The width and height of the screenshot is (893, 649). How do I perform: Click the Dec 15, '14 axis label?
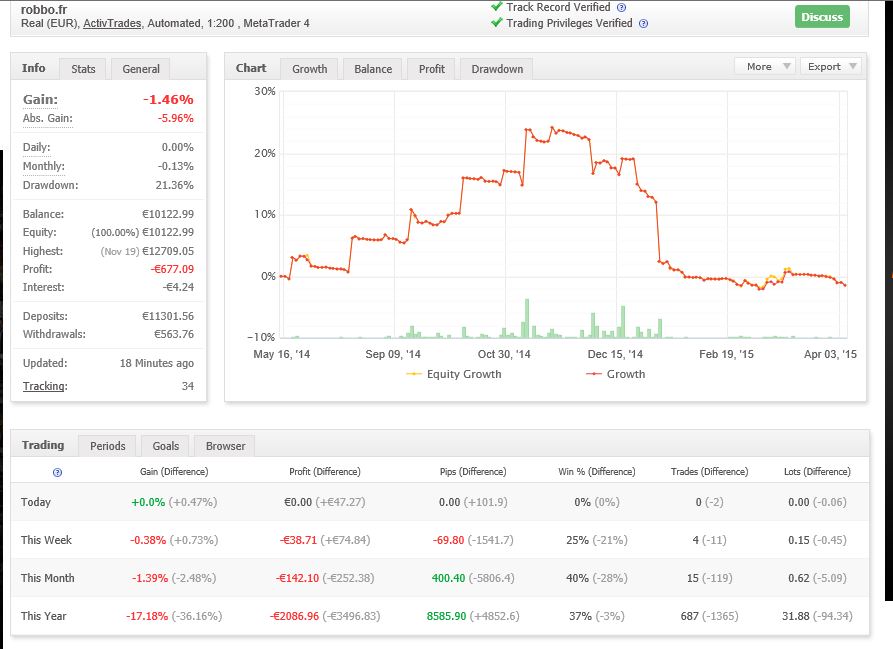pyautogui.click(x=615, y=354)
